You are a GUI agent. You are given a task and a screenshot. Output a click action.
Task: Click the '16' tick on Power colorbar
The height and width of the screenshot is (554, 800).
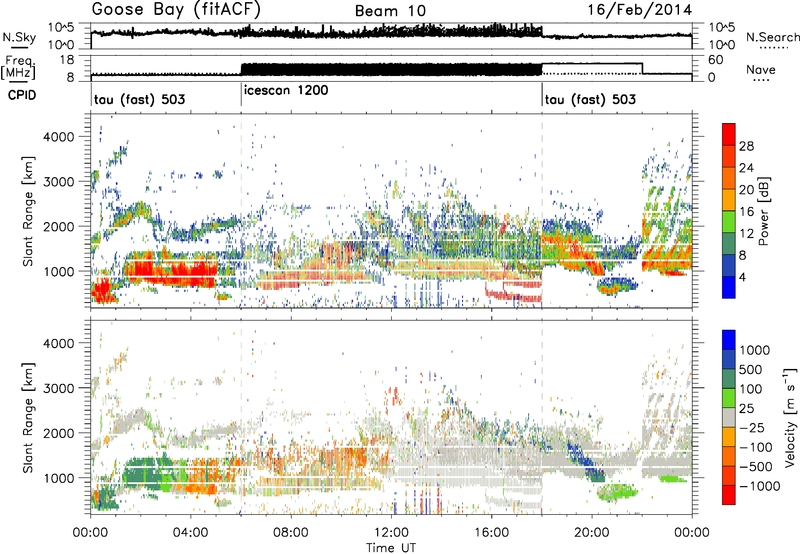point(746,212)
